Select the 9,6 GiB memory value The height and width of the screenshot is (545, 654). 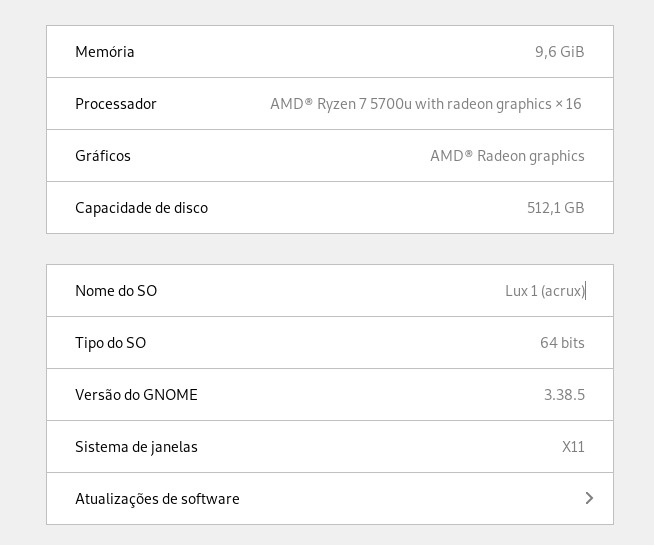(x=559, y=52)
